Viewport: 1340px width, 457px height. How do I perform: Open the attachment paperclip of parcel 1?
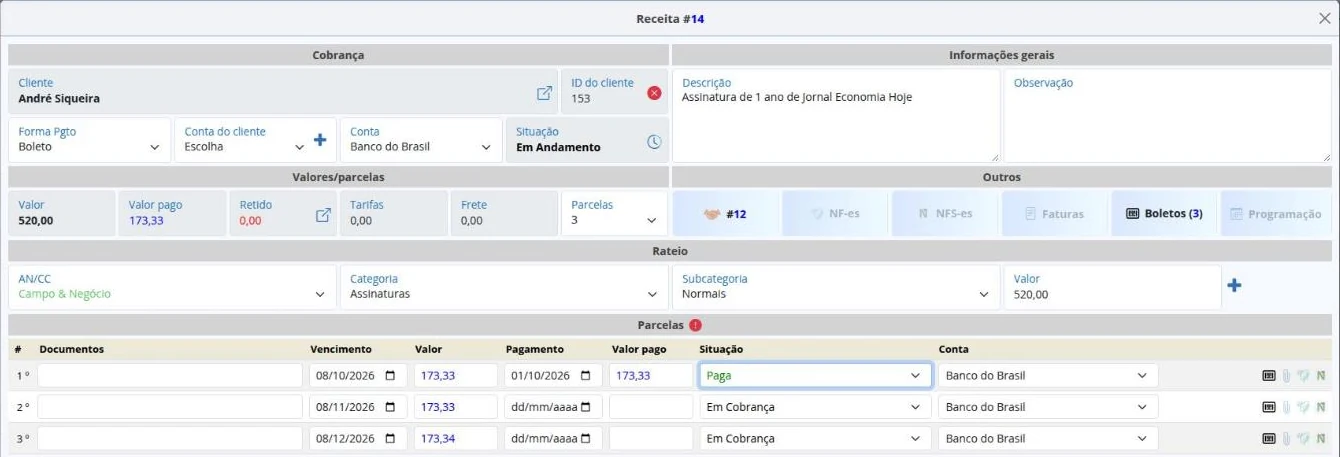pos(1287,376)
